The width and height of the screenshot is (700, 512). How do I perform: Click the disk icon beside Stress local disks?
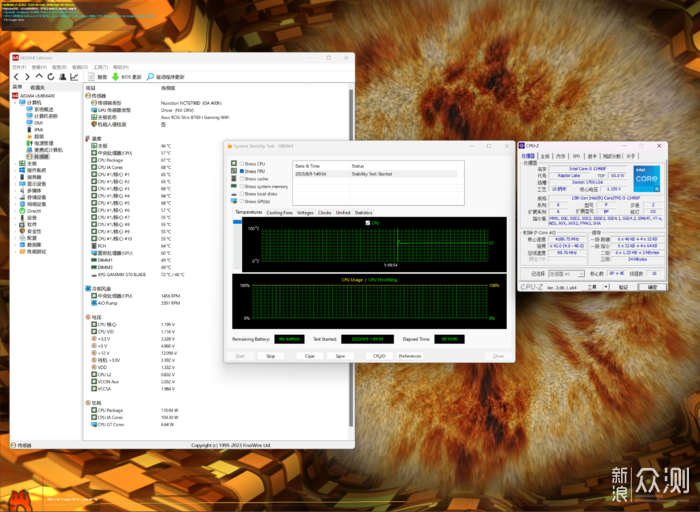click(234, 194)
